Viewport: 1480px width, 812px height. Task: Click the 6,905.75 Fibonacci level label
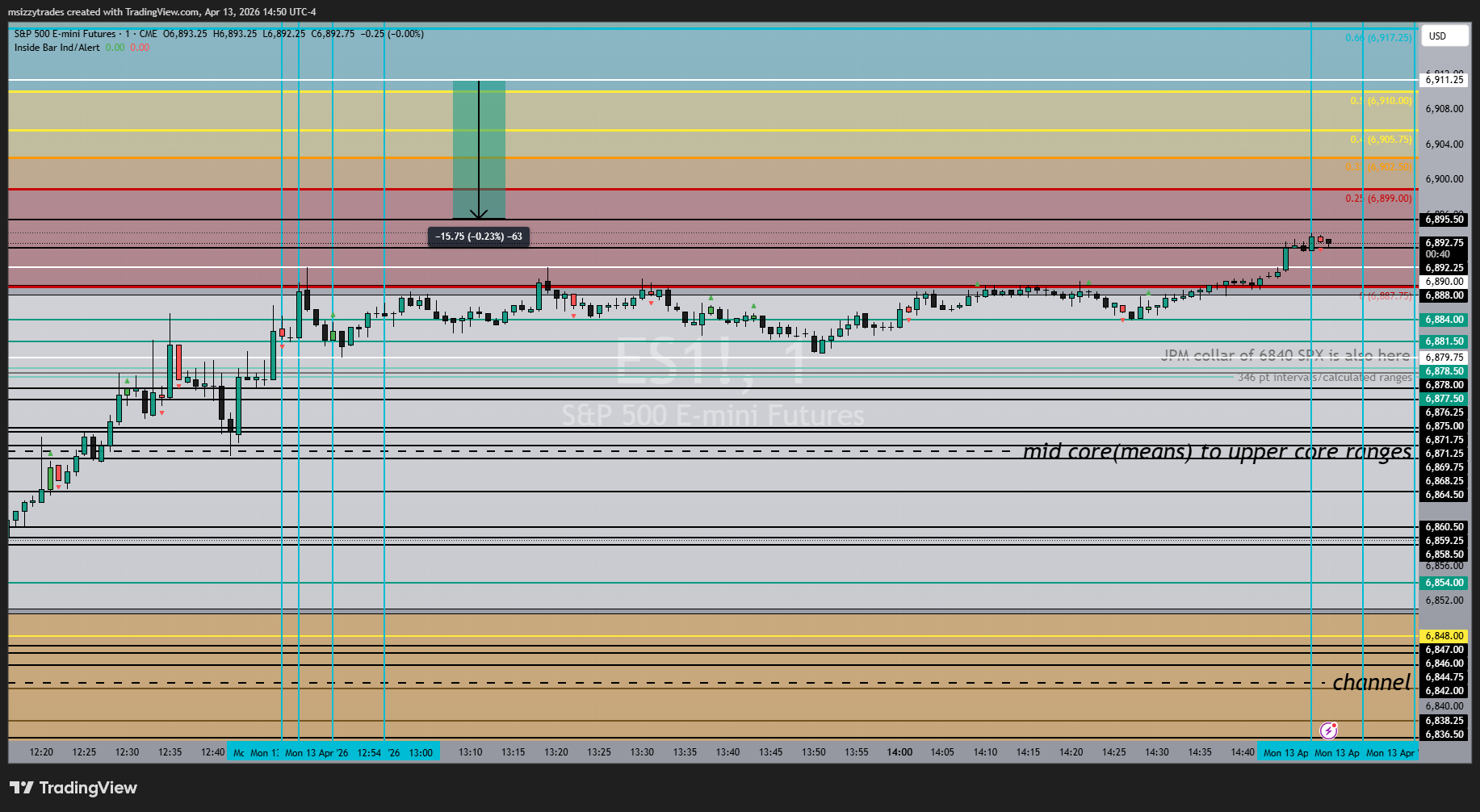click(x=1381, y=140)
